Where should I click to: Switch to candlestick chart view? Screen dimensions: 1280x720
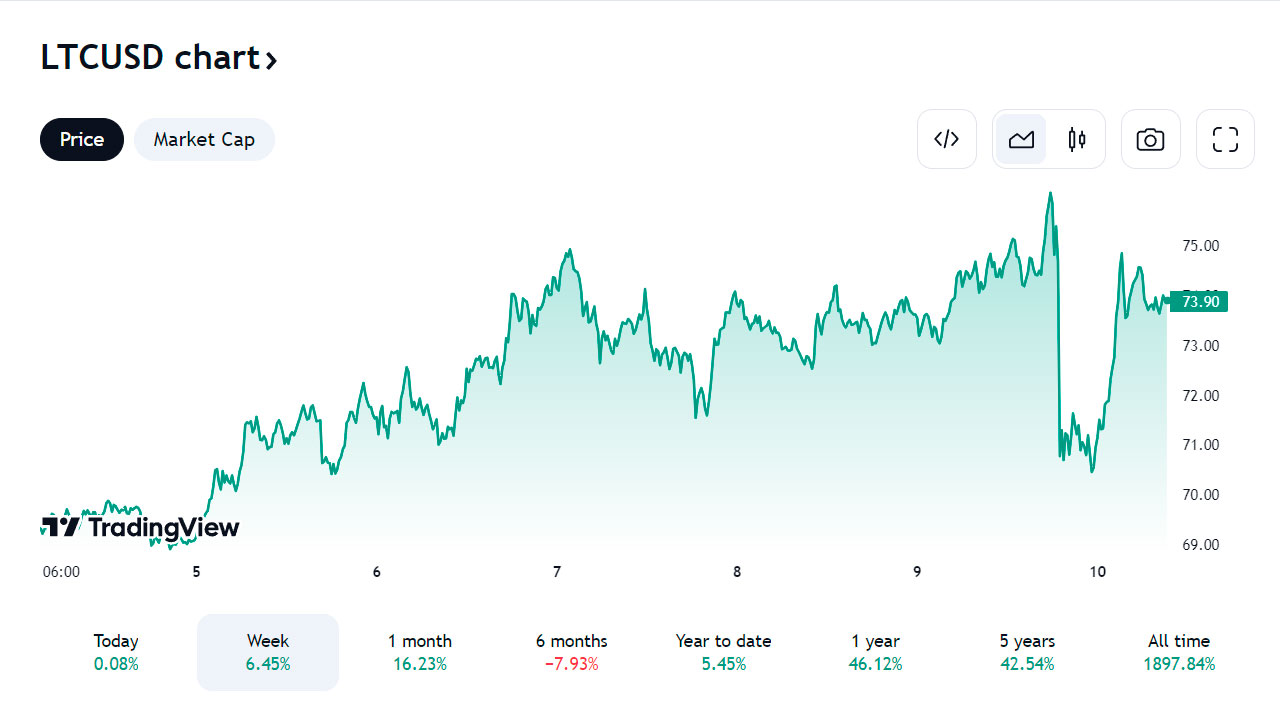pos(1077,139)
